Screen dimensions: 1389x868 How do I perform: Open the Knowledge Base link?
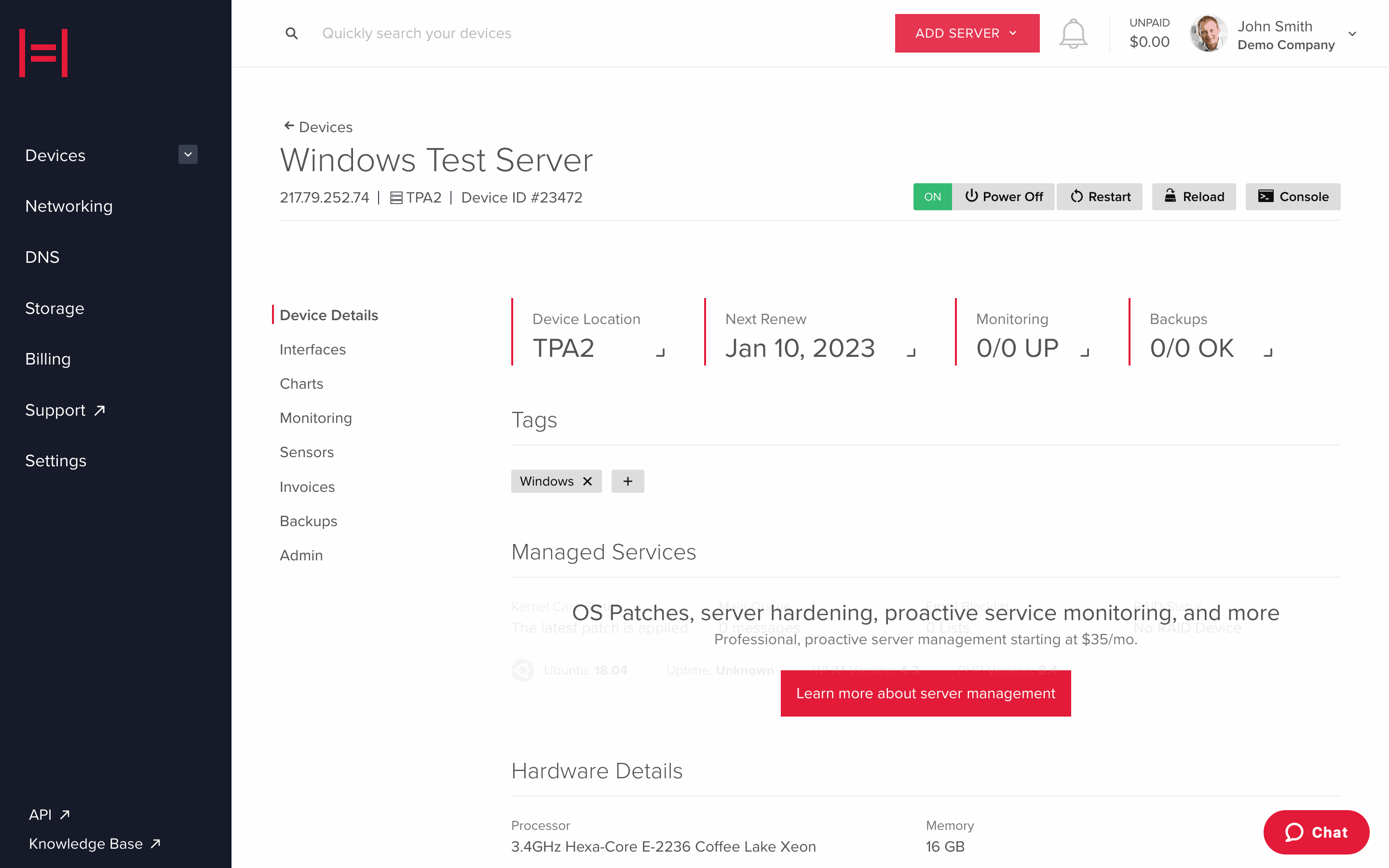coord(95,843)
